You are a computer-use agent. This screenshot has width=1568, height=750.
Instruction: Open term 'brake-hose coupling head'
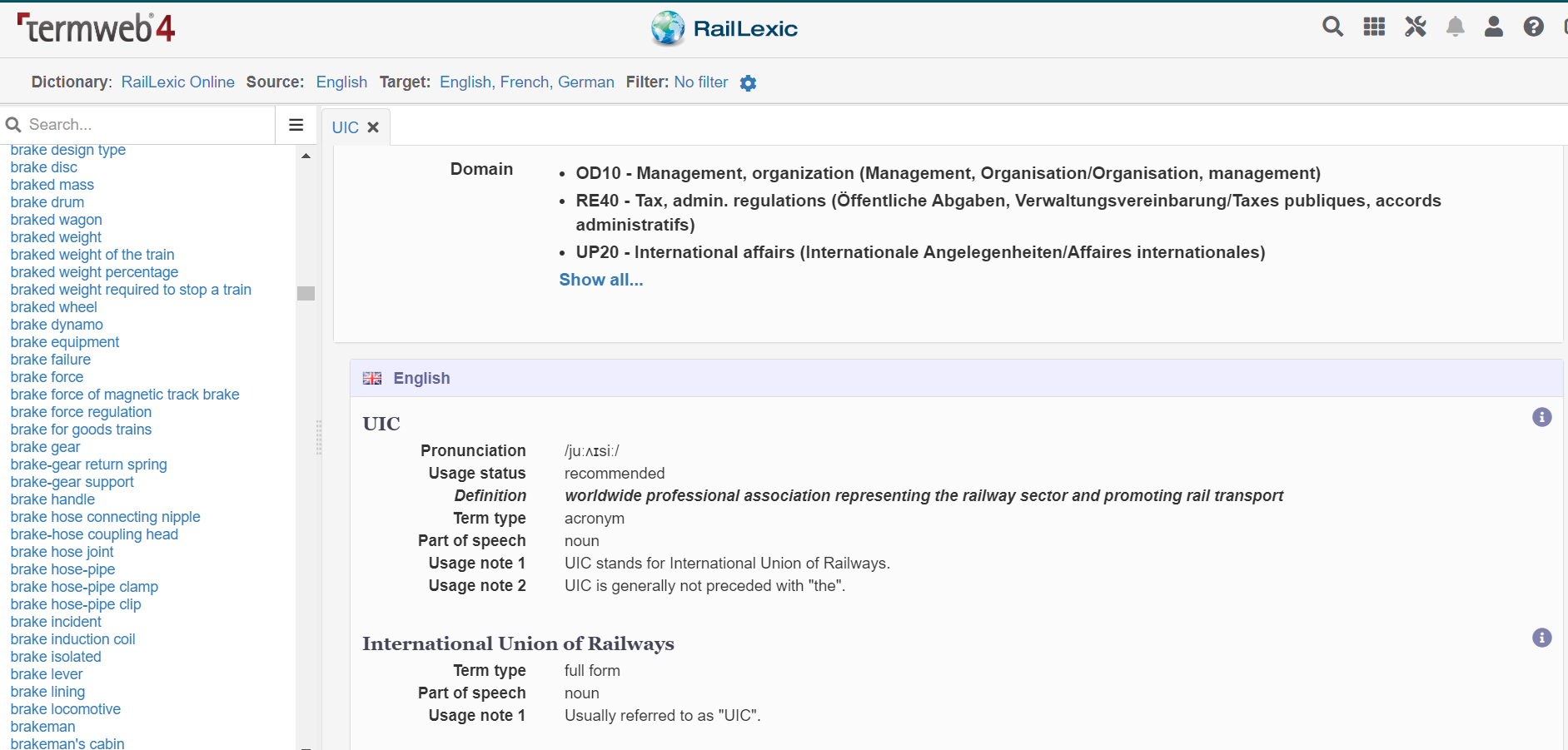(x=94, y=534)
